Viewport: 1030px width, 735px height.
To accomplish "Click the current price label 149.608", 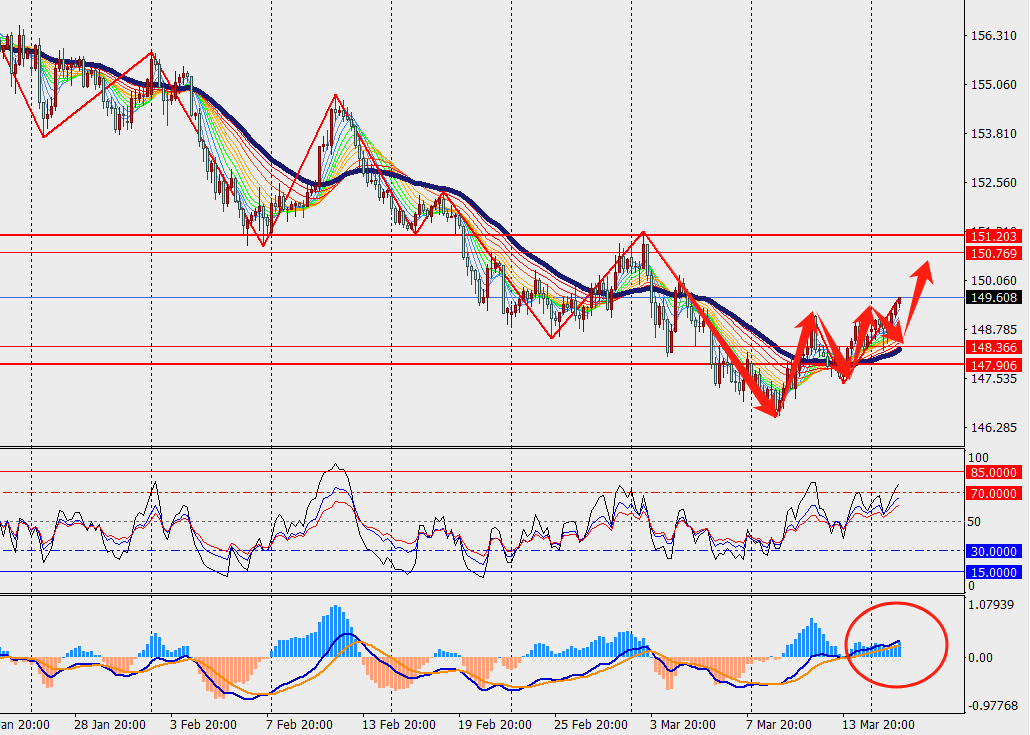I will pos(993,297).
